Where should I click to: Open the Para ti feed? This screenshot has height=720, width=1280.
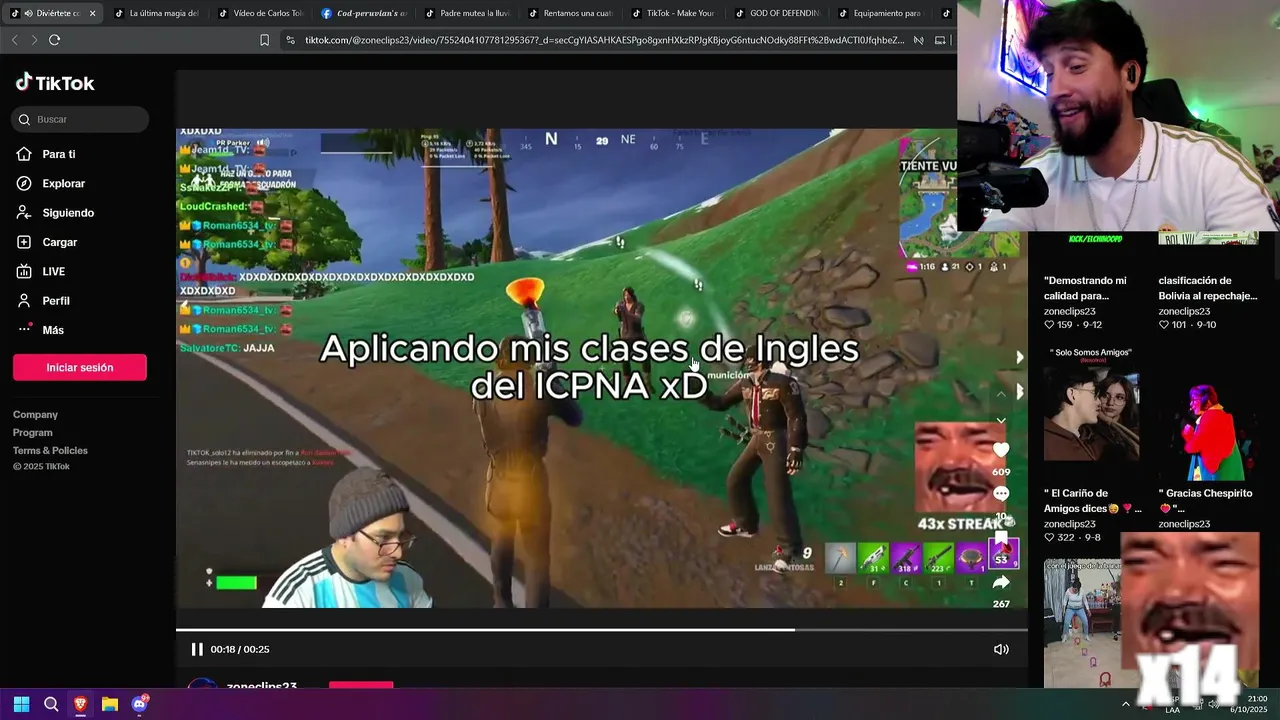[46, 154]
